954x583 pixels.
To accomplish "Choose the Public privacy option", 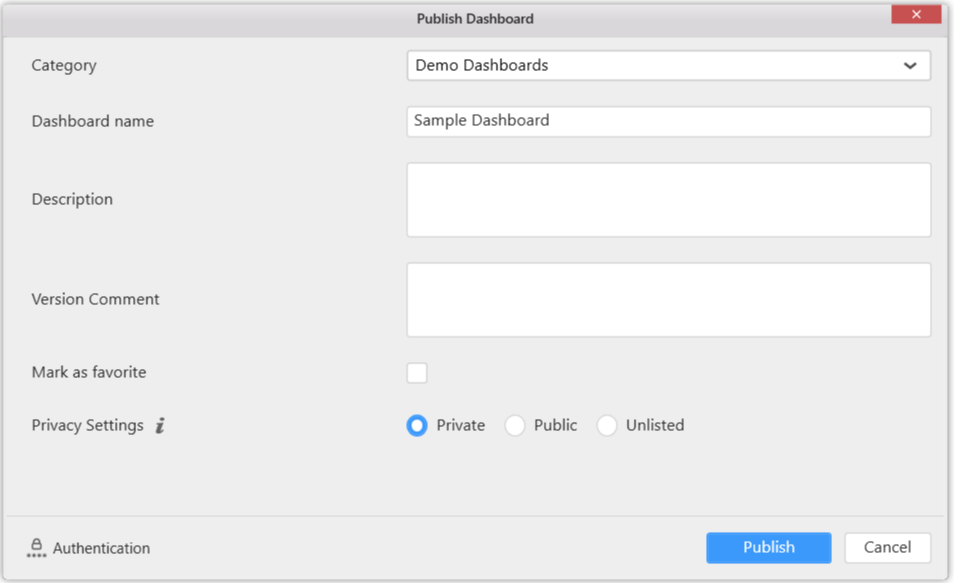I will click(x=515, y=426).
